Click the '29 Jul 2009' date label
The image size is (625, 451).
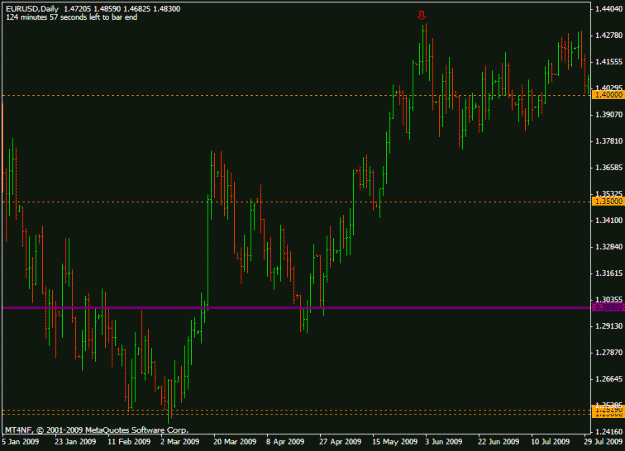[603, 441]
